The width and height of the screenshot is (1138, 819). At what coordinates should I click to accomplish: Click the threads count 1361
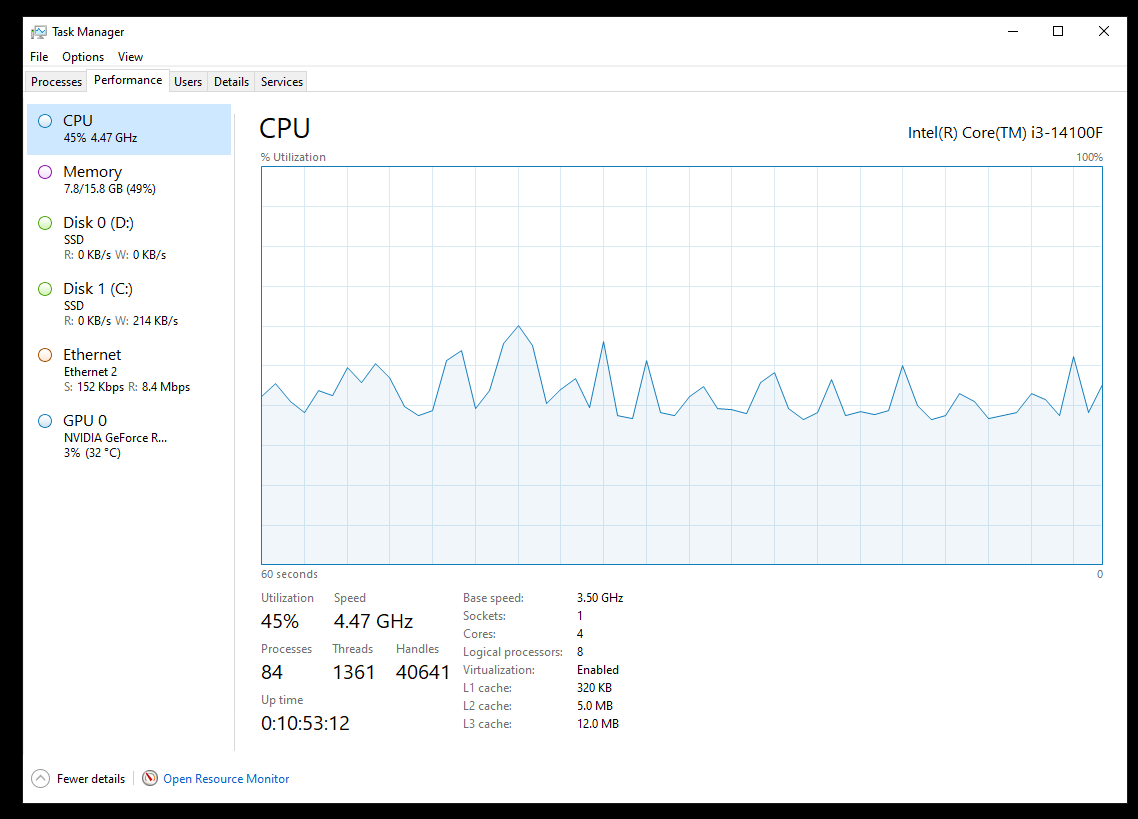pyautogui.click(x=353, y=672)
